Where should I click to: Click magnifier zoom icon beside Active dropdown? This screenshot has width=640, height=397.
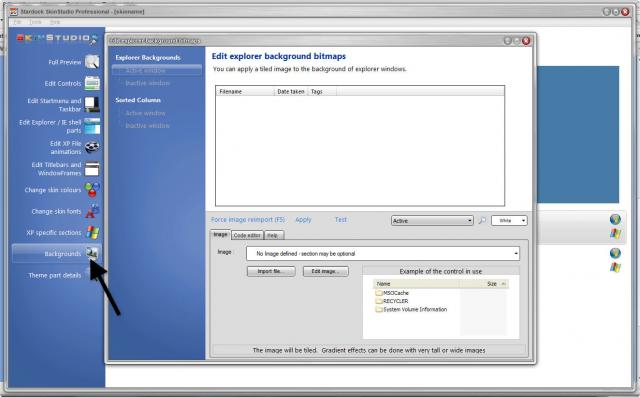click(x=482, y=220)
